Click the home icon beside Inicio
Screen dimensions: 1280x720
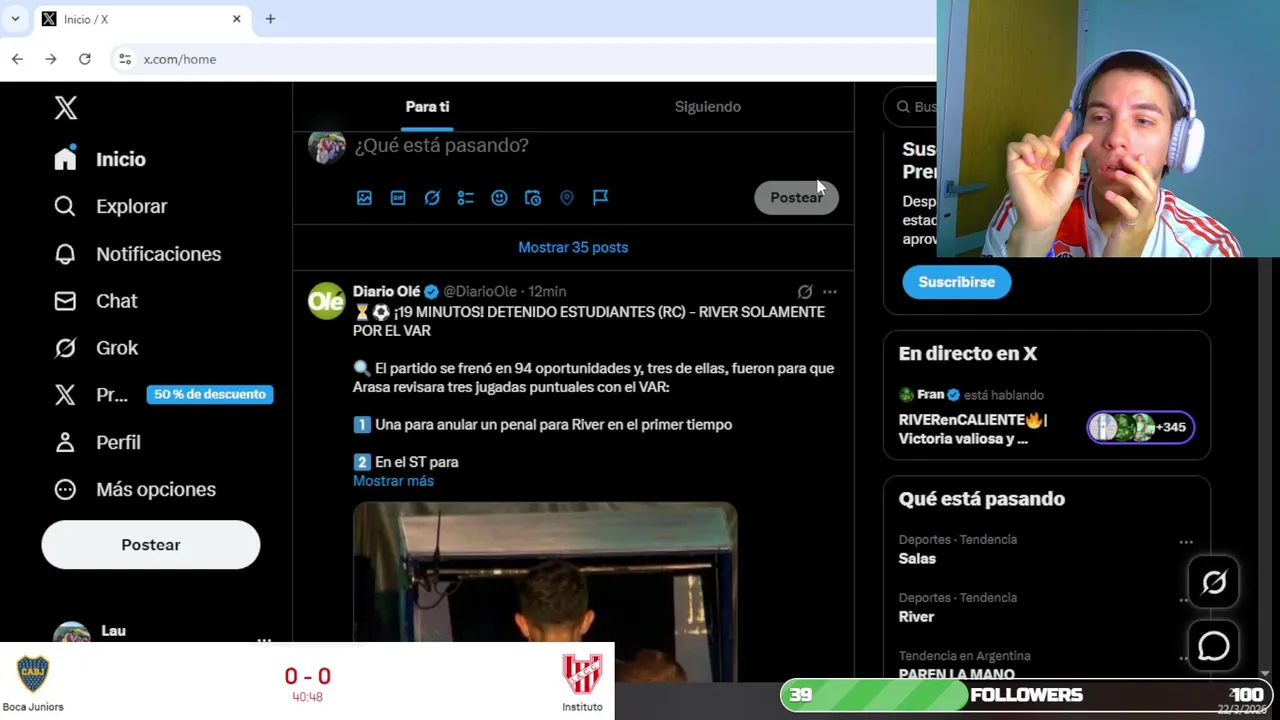tap(65, 159)
